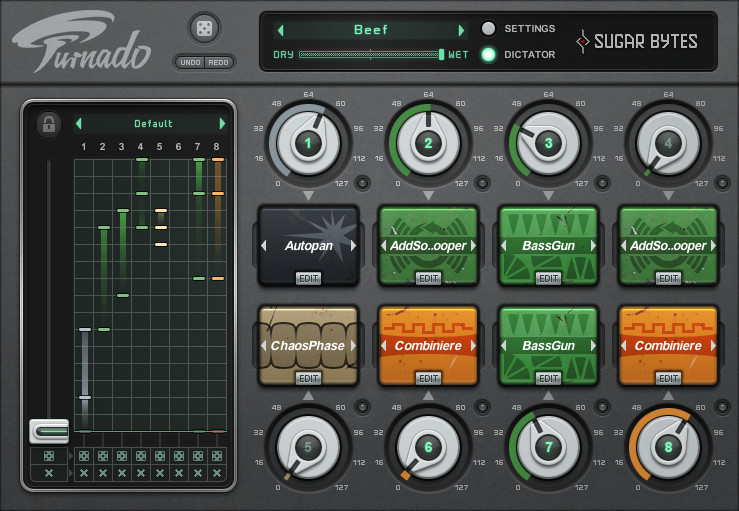
Task: Toggle the small LED button beside knob 4
Action: click(x=722, y=183)
